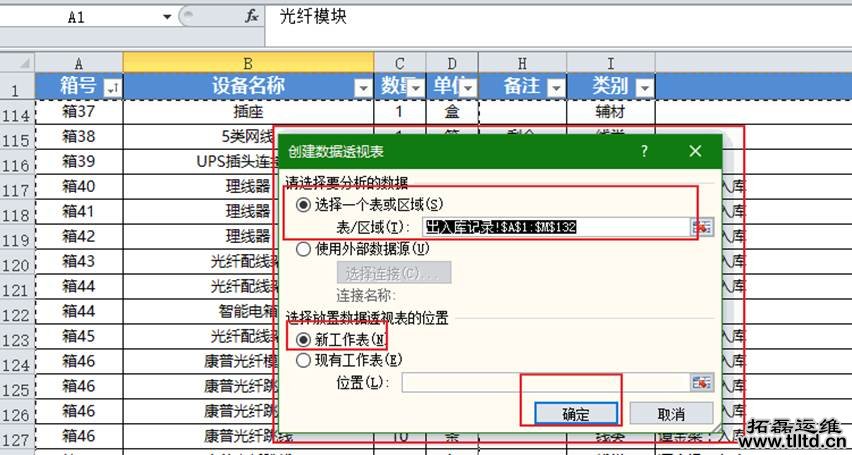Click cell 箱37 in column A
The height and width of the screenshot is (455, 852).
click(x=79, y=112)
